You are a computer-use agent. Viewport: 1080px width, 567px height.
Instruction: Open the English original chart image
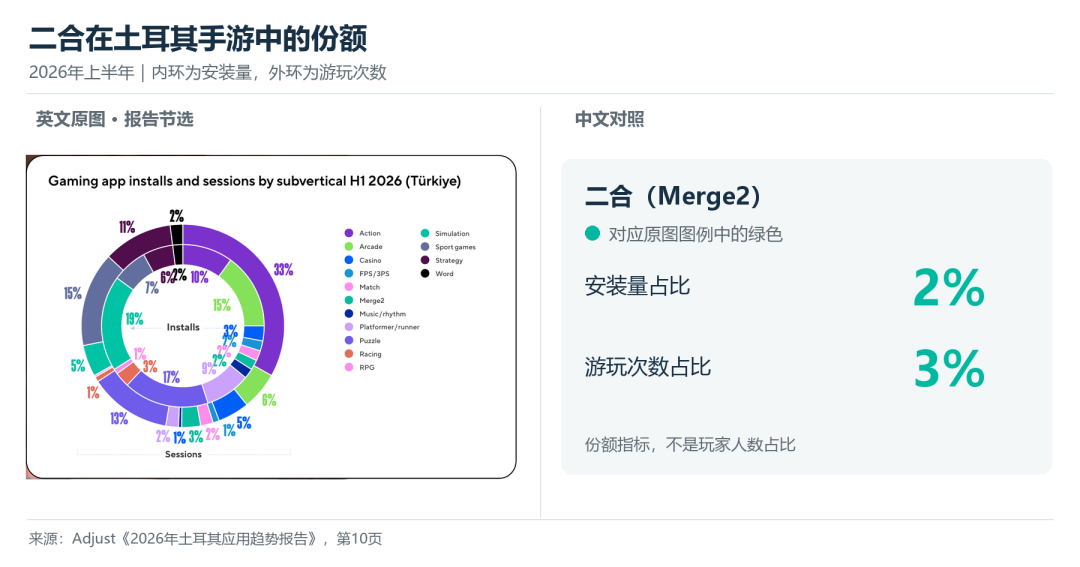(271, 317)
